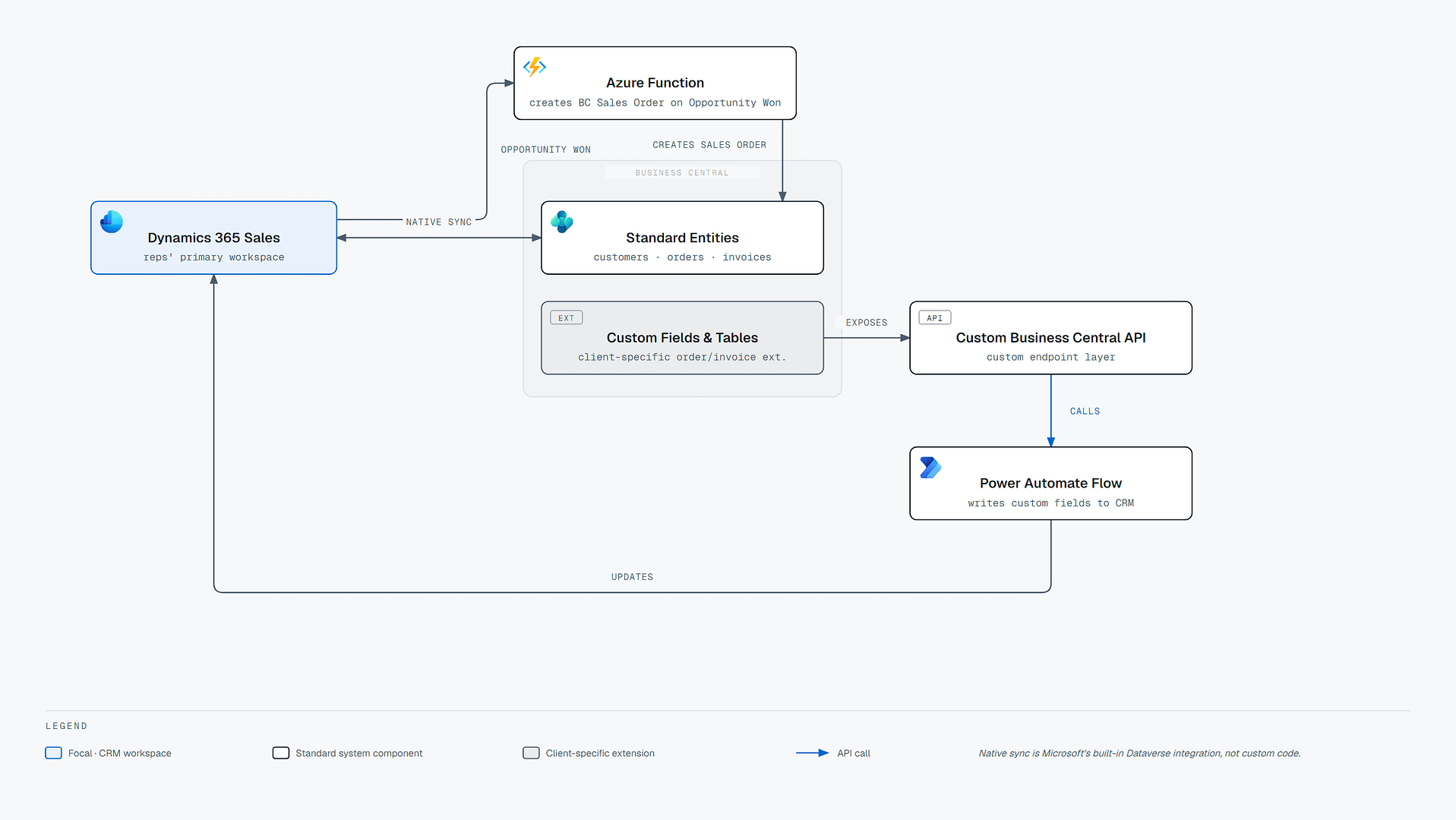Click 'creates BC Sales Order on Opportunity Won' subtitle

coord(655,102)
